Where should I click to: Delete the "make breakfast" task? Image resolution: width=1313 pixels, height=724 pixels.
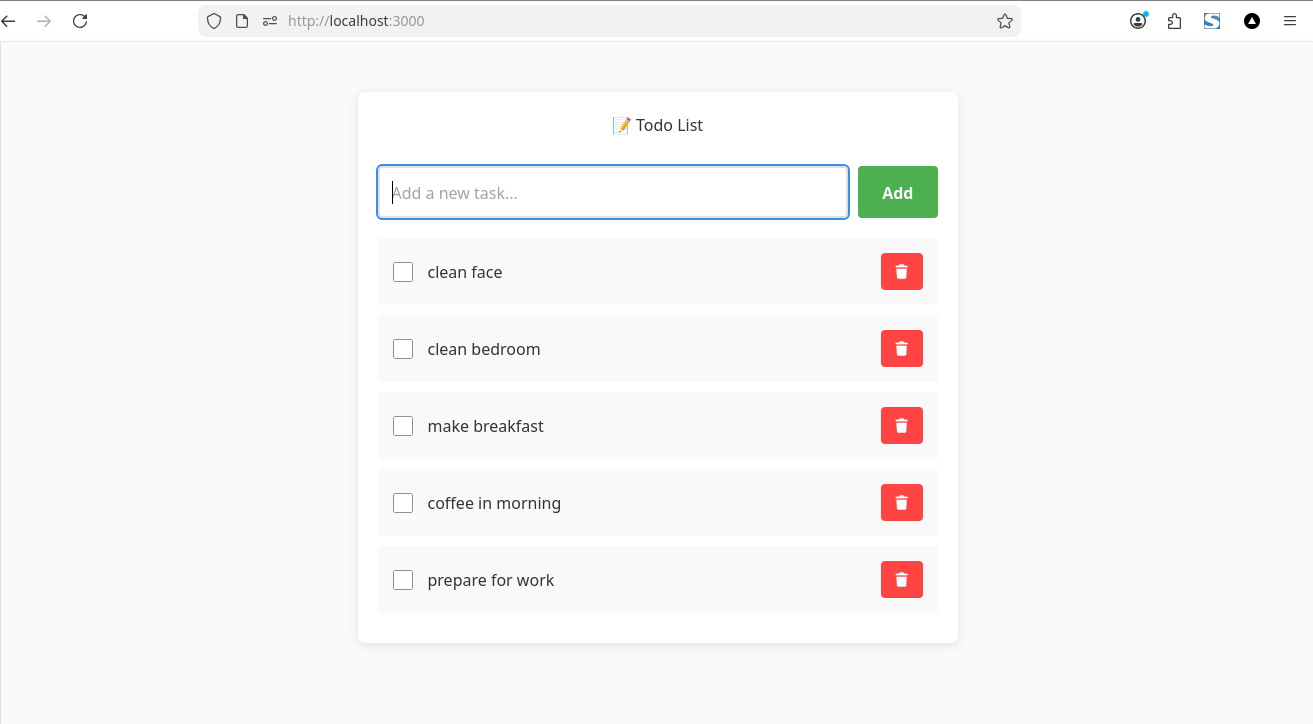(x=901, y=425)
